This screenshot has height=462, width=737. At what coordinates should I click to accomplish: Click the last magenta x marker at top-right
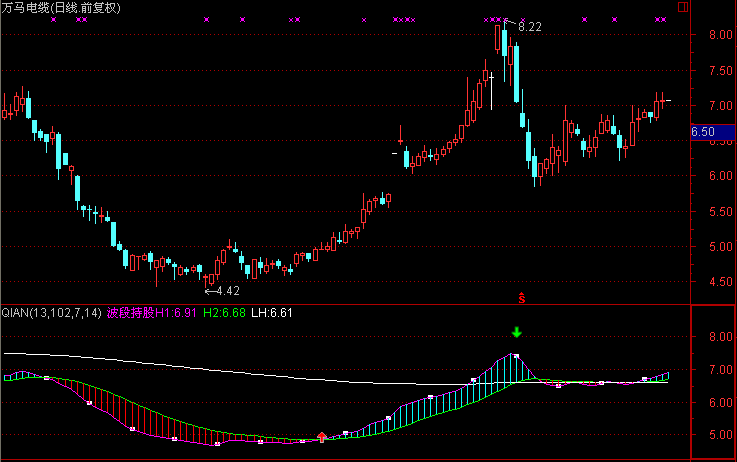[x=663, y=19]
